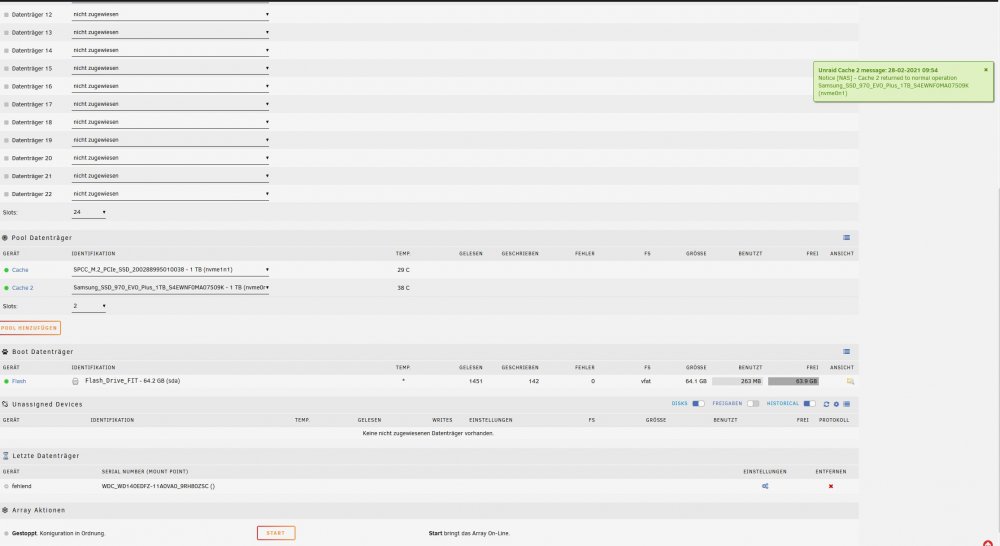Open Datenträger 13 assignment dropdown

click(x=170, y=32)
